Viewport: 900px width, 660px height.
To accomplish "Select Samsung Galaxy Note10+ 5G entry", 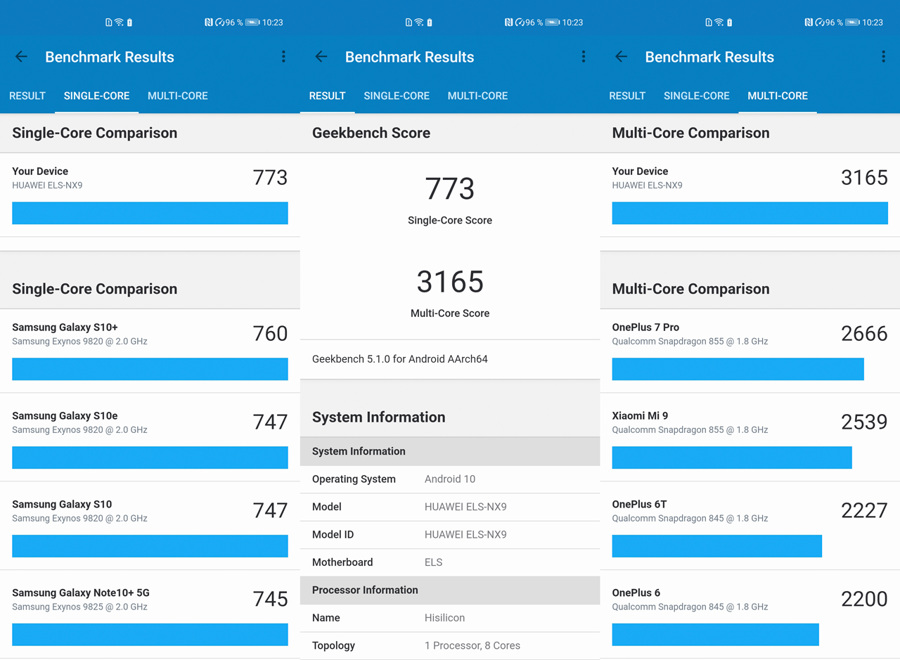I will tap(150, 614).
